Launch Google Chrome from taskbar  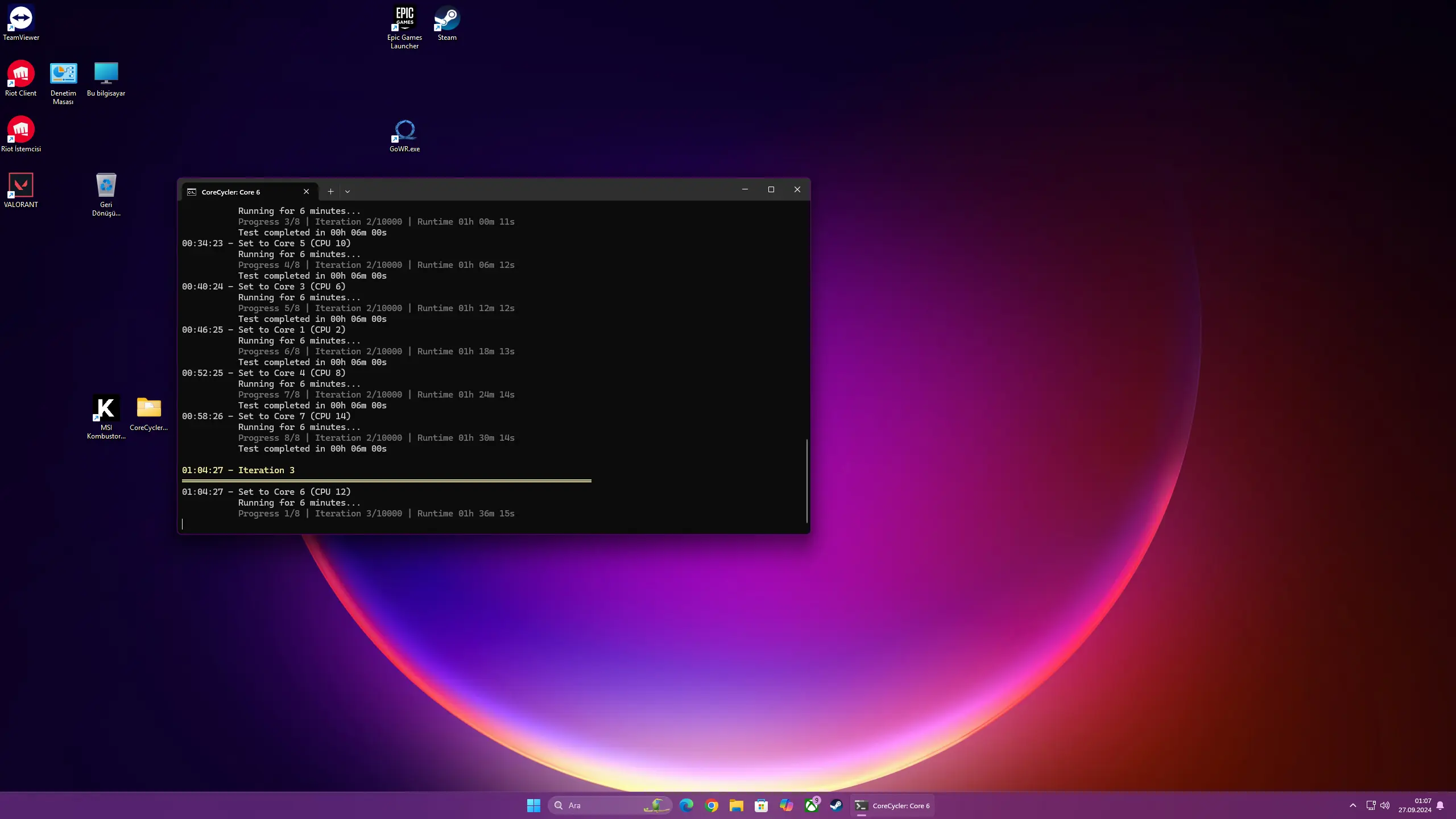pos(712,805)
